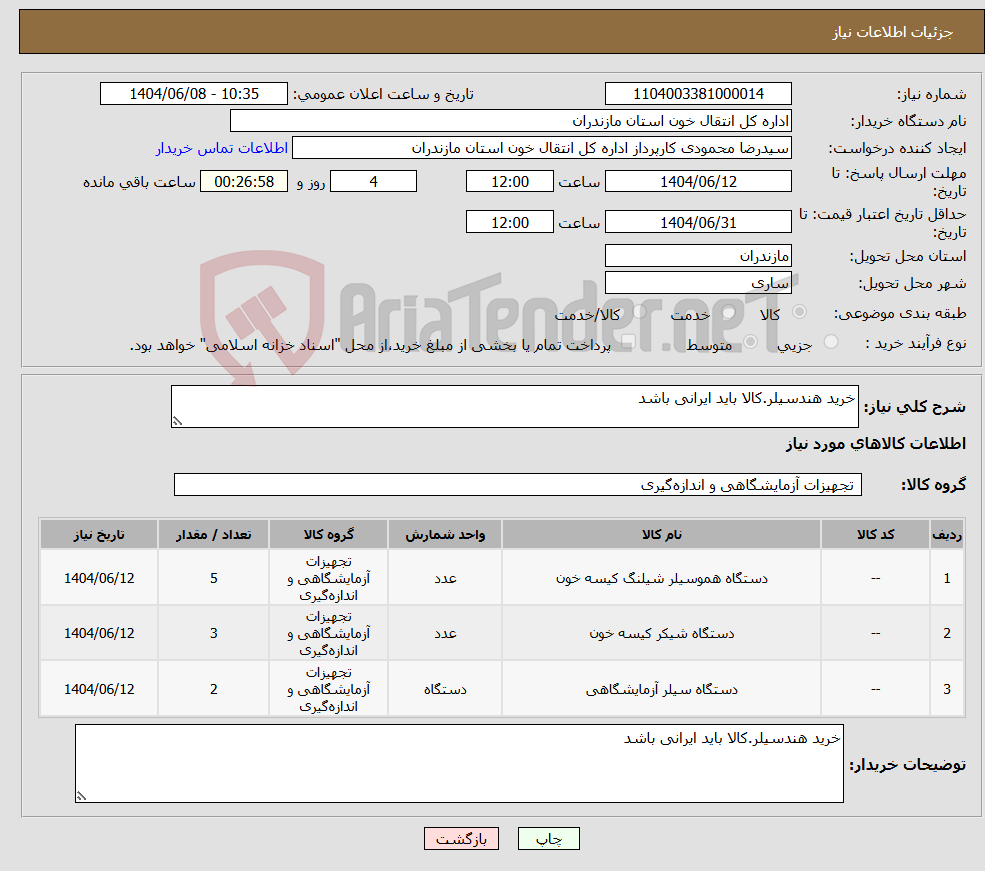Click unit دستگاه in third row

coord(445,689)
